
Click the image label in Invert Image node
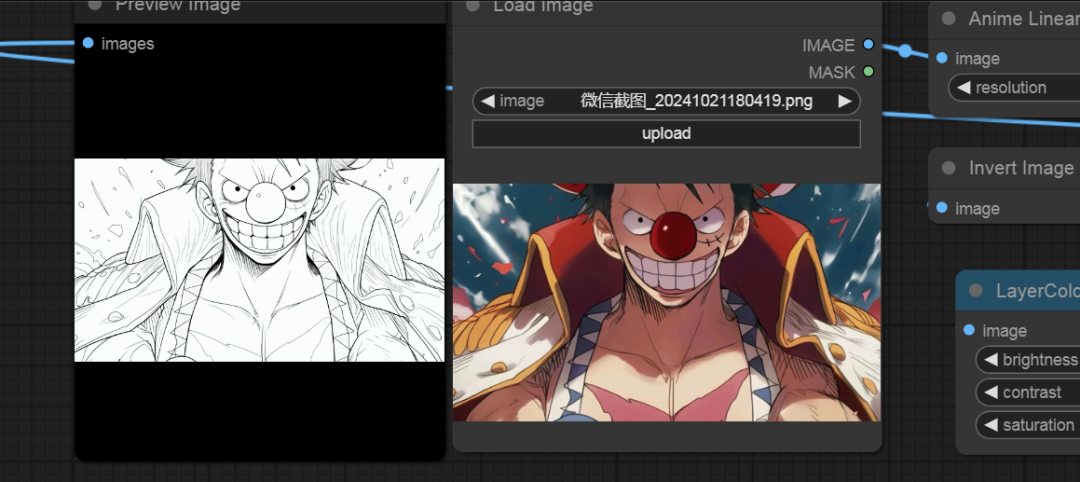click(977, 209)
